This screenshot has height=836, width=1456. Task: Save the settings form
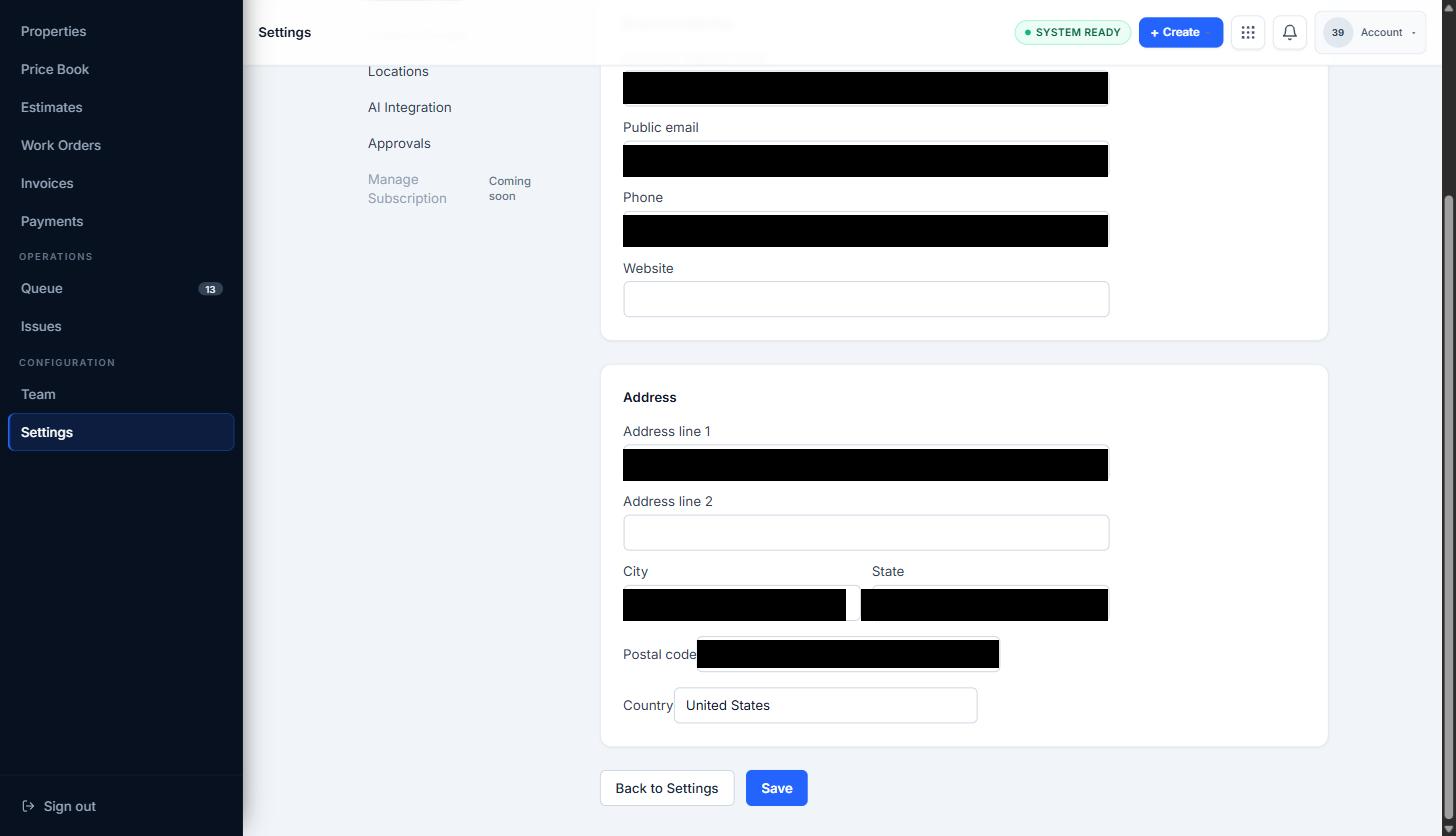pyautogui.click(x=777, y=788)
